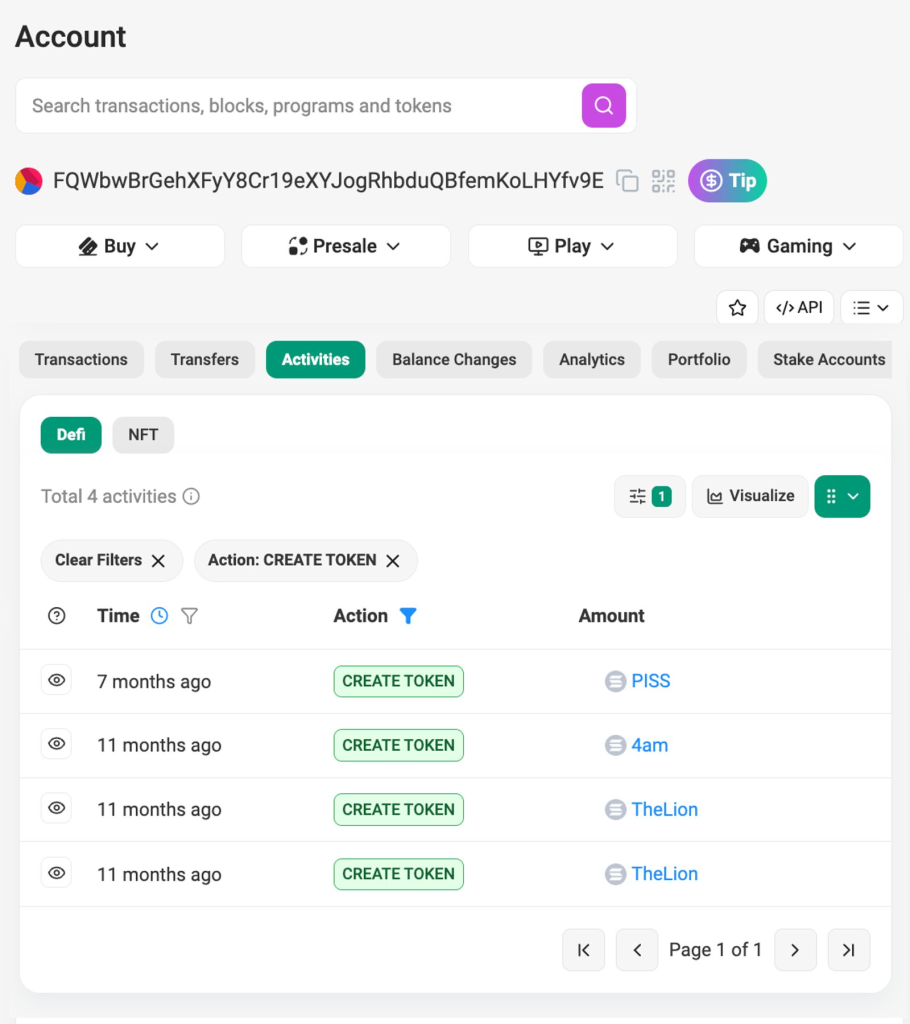Open the blue Action column filter

407,616
